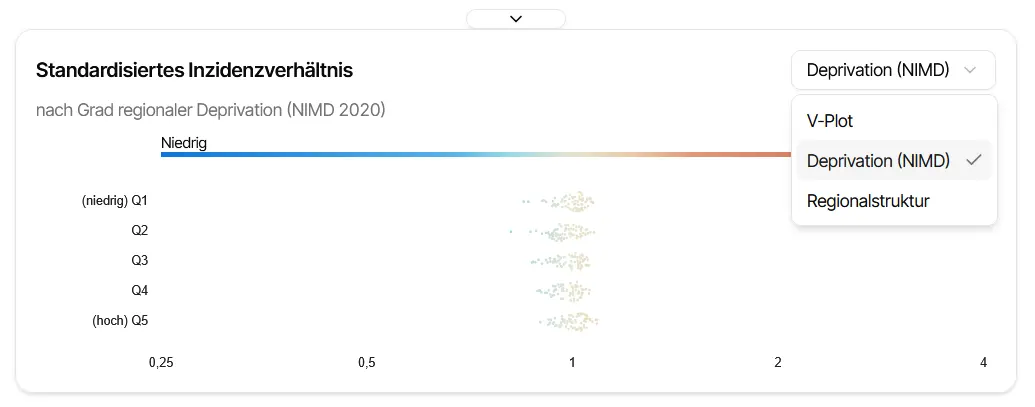Select the (niedrig) Q1 row label

(x=115, y=201)
